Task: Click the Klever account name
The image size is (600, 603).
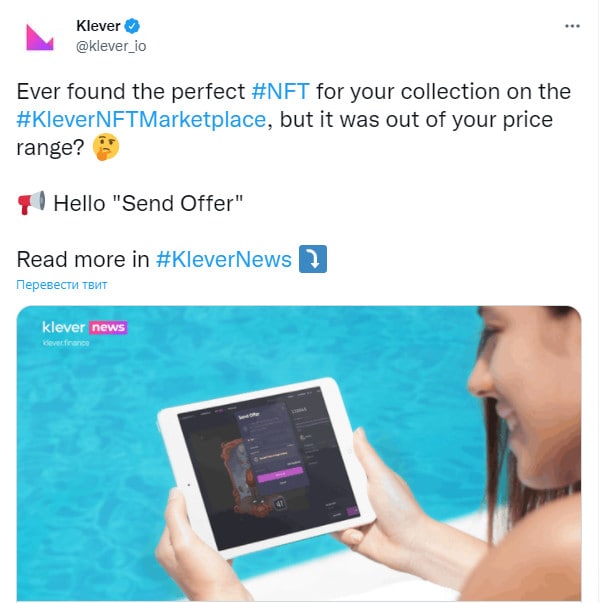Action: [x=98, y=26]
